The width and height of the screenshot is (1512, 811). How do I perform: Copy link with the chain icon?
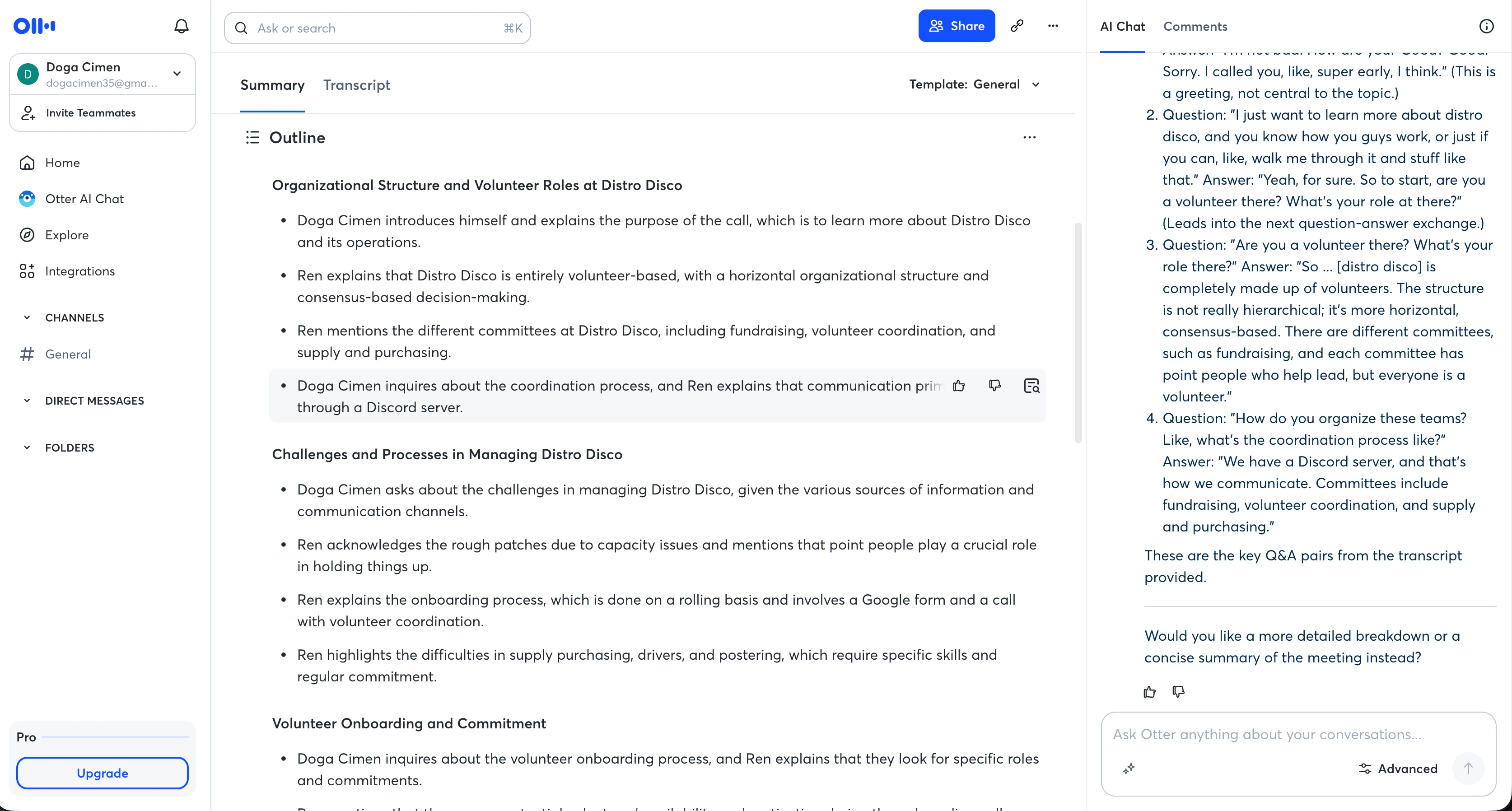click(x=1017, y=26)
